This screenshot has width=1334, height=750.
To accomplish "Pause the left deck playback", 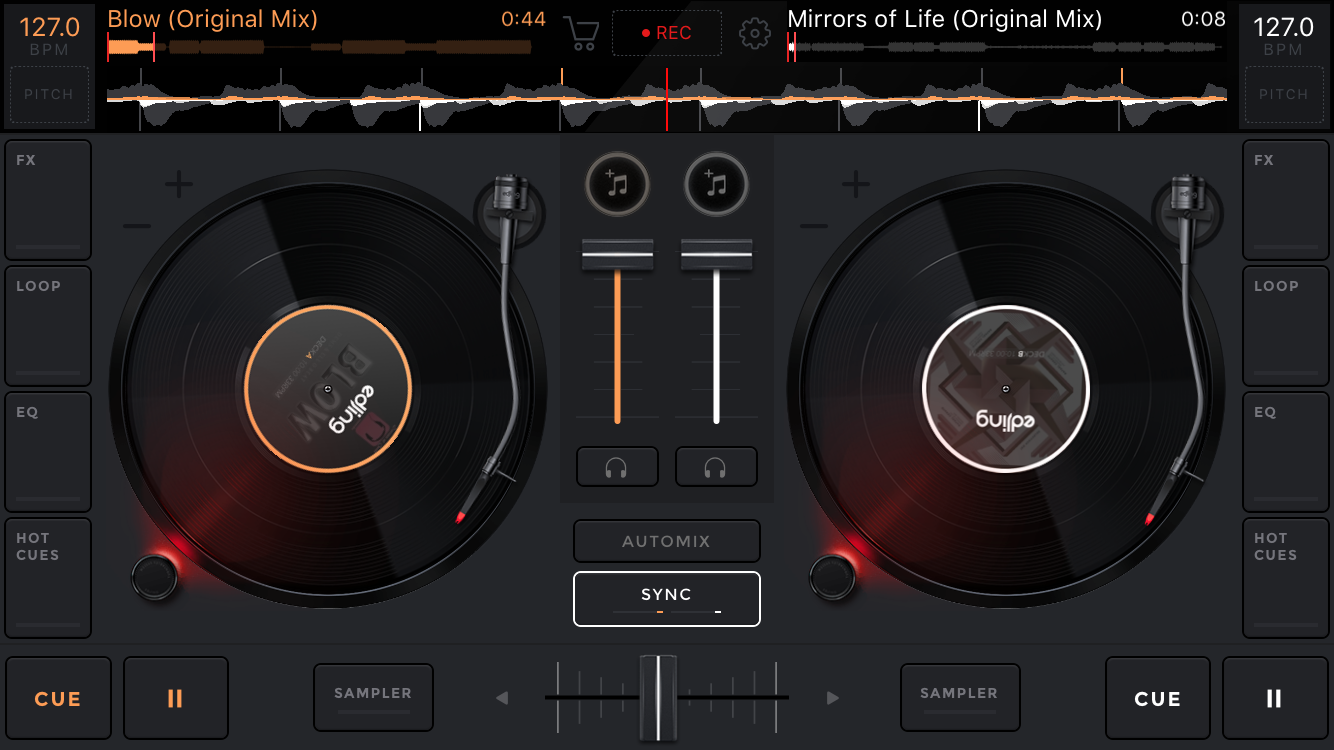I will 175,698.
